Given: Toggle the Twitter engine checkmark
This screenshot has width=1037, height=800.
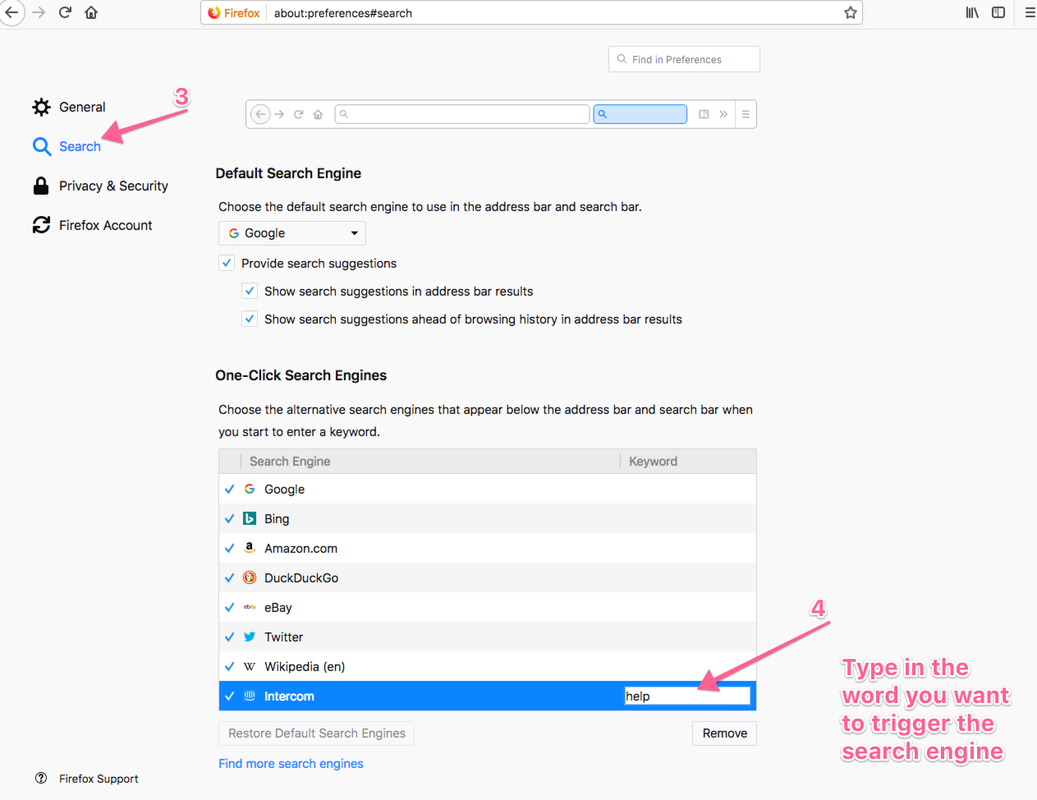Looking at the screenshot, I should pos(229,637).
